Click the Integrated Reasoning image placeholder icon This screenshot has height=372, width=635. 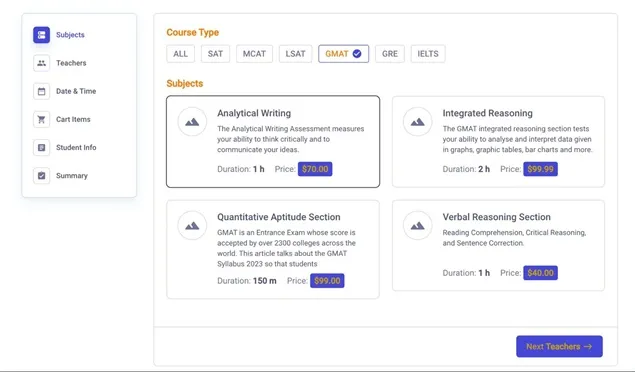[x=418, y=121]
